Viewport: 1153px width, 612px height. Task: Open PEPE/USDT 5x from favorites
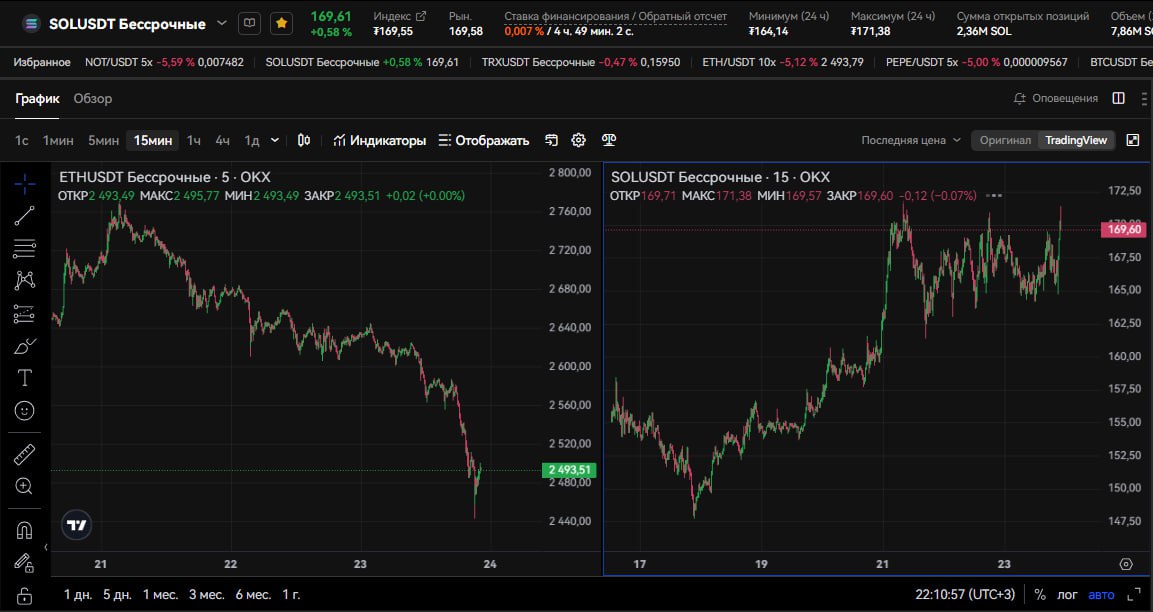977,63
